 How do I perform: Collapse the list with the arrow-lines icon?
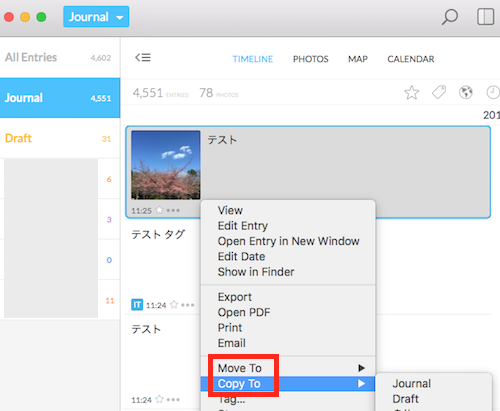tap(143, 58)
